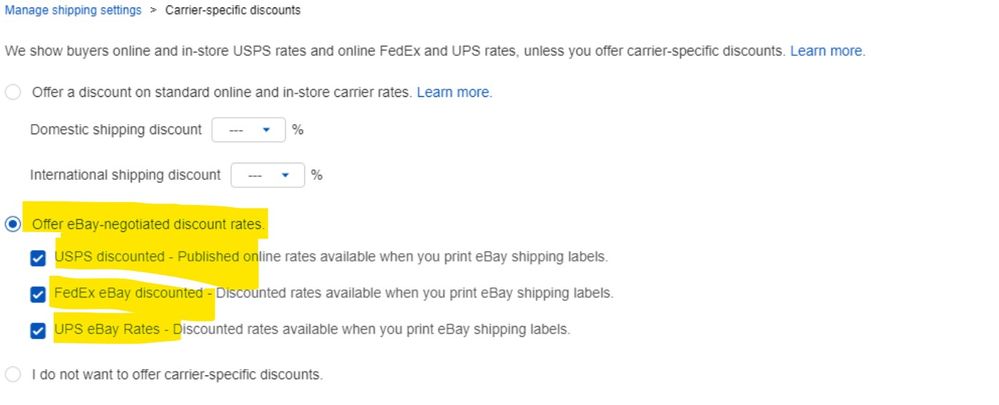999x405 pixels.
Task: Select the standard carrier rates discount radio button
Action: pos(13,93)
